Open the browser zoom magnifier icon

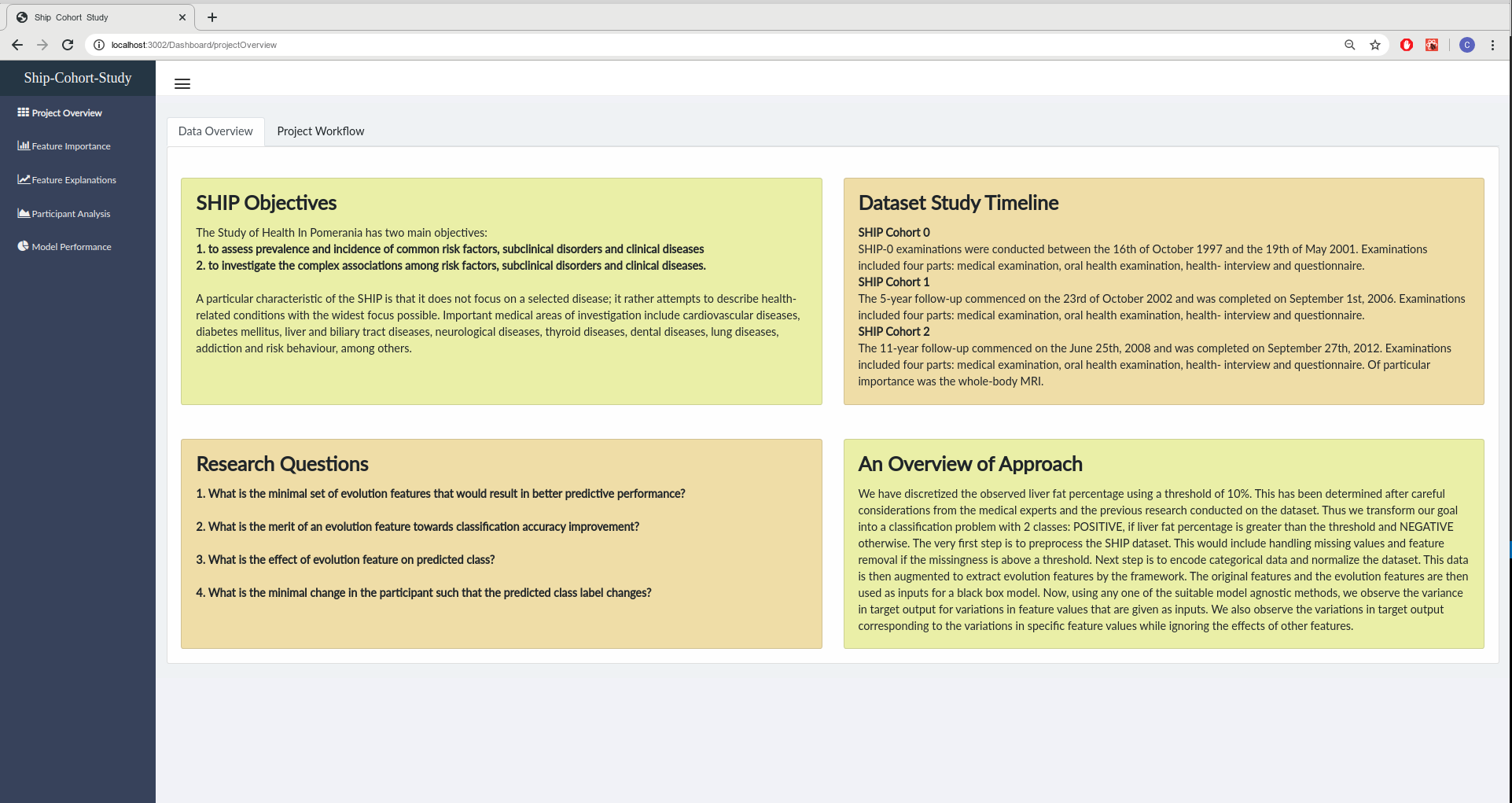(1350, 45)
